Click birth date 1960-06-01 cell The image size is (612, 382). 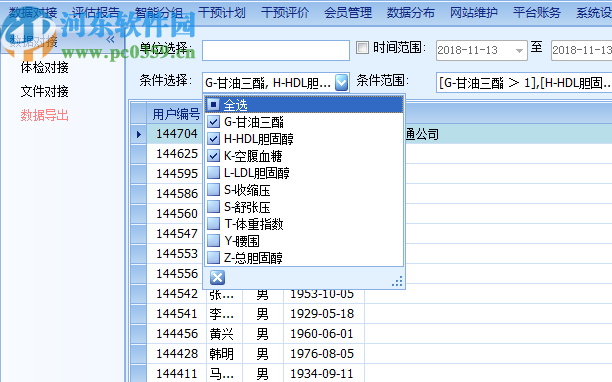tap(324, 334)
